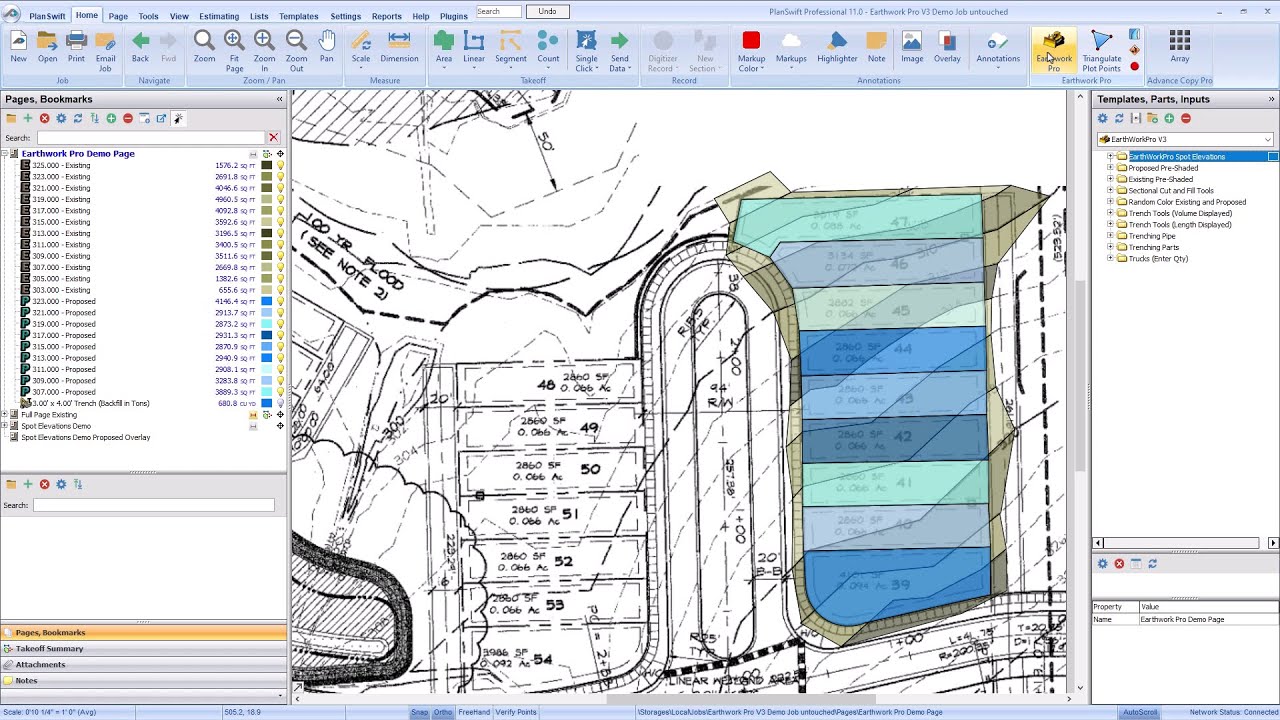Toggle Ortho mode in status bar

click(443, 712)
